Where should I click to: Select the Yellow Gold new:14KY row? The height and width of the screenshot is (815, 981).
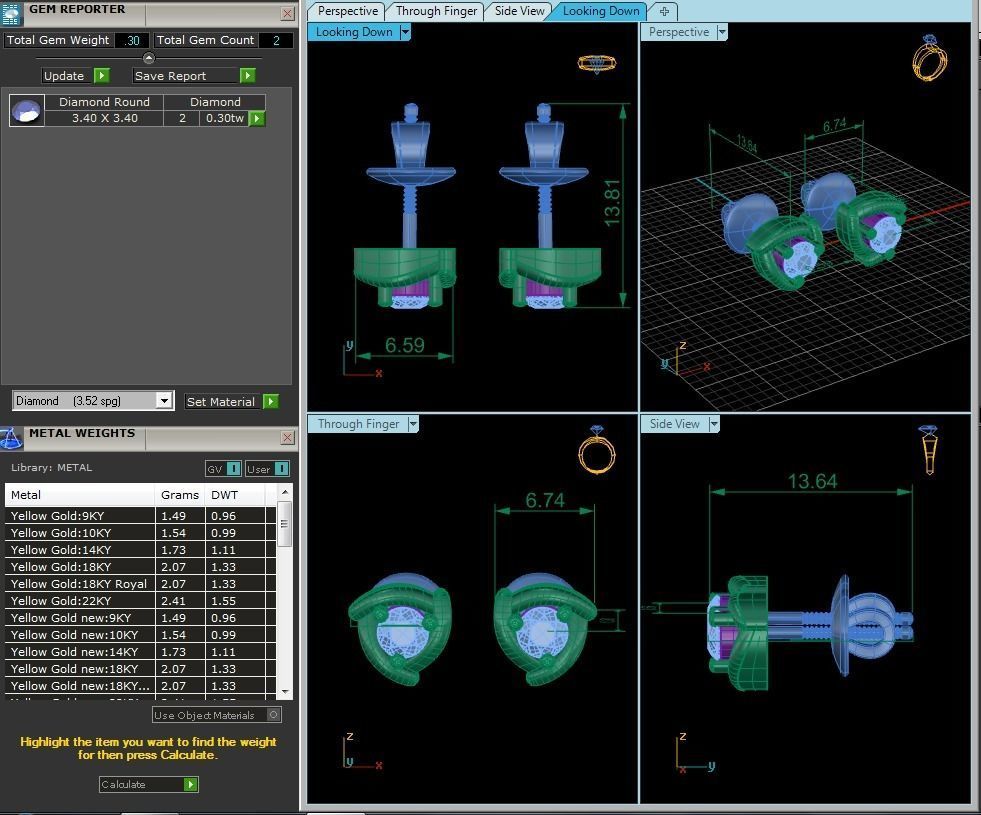pos(140,651)
